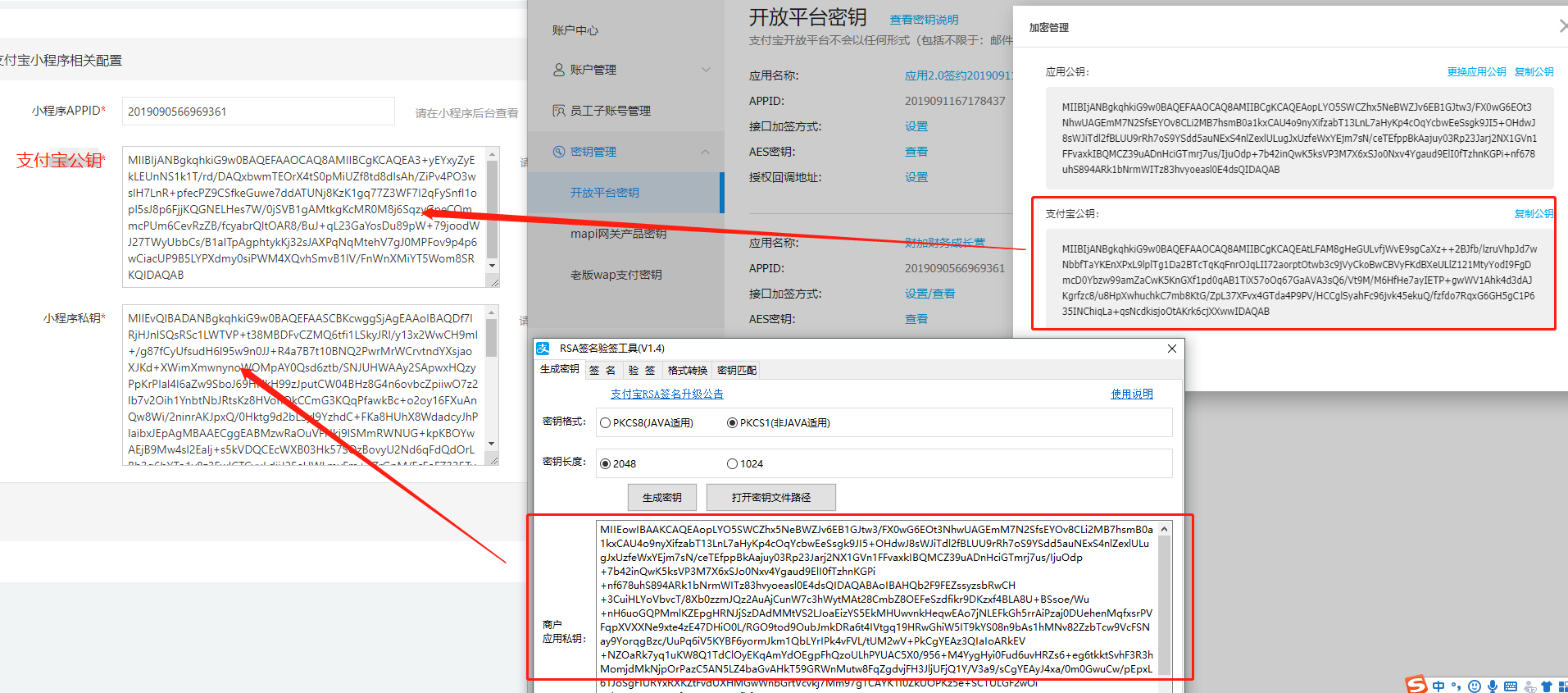Viewport: 1568px width, 693px height.
Task: Click 设置 for 授权回调地址
Action: [916, 177]
